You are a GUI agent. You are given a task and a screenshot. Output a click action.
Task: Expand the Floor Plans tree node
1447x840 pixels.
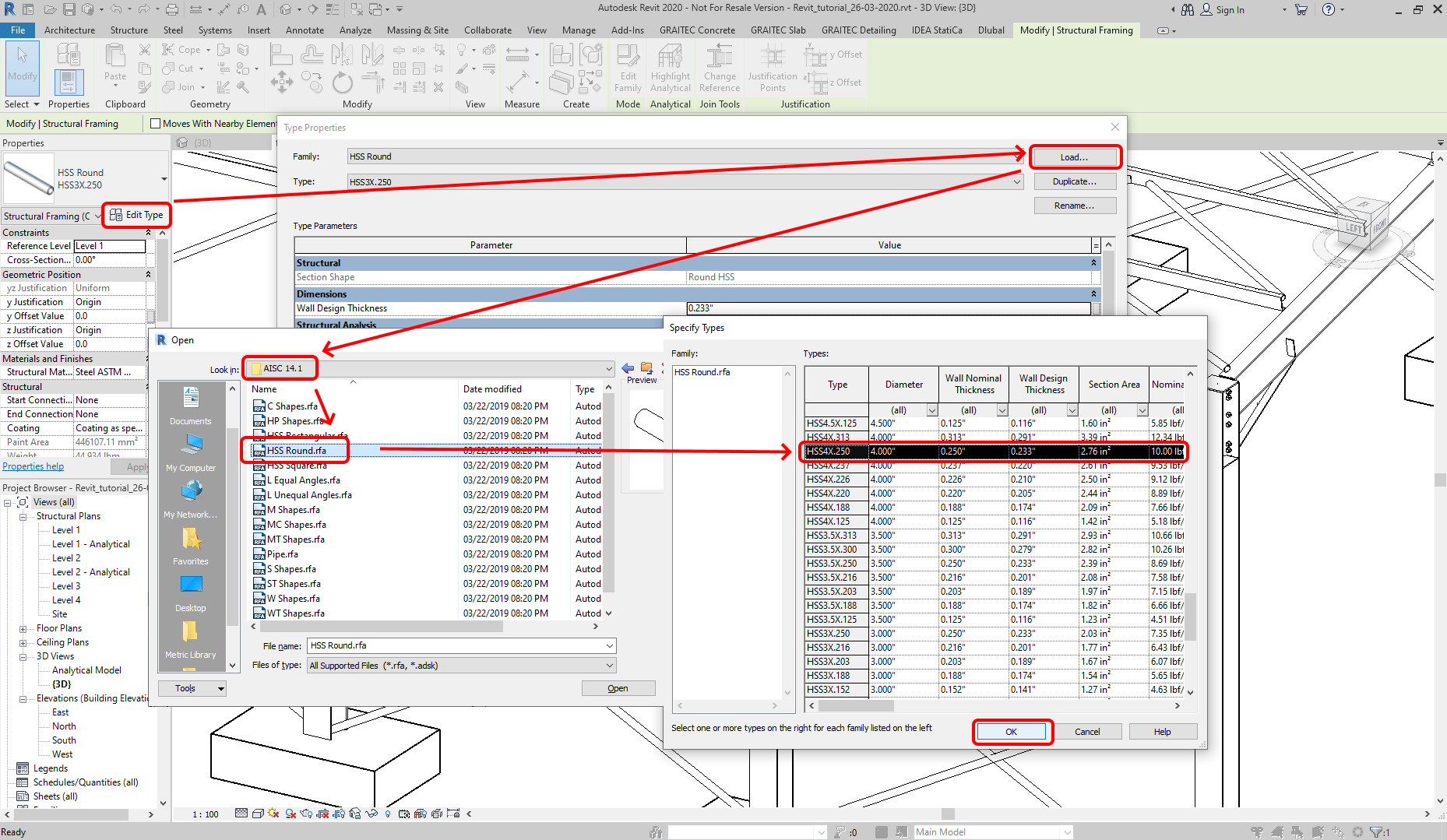coord(23,629)
